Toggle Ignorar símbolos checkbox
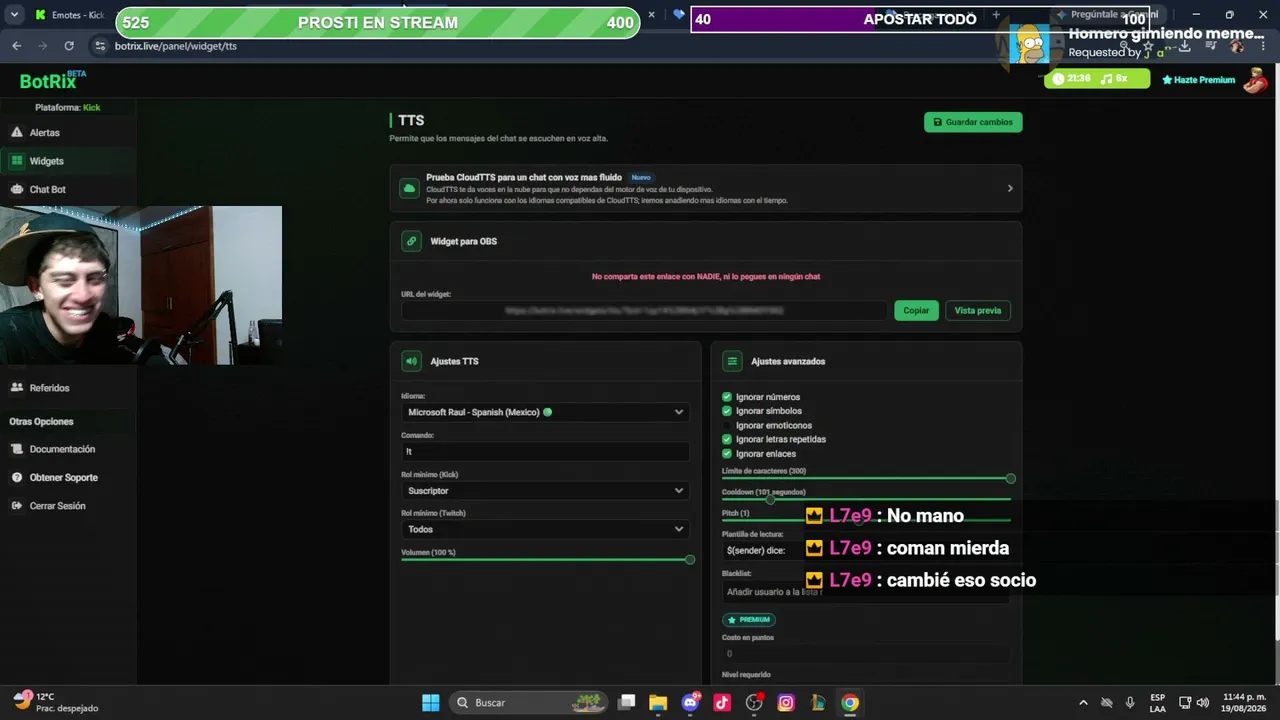The width and height of the screenshot is (1280, 720). (x=727, y=411)
